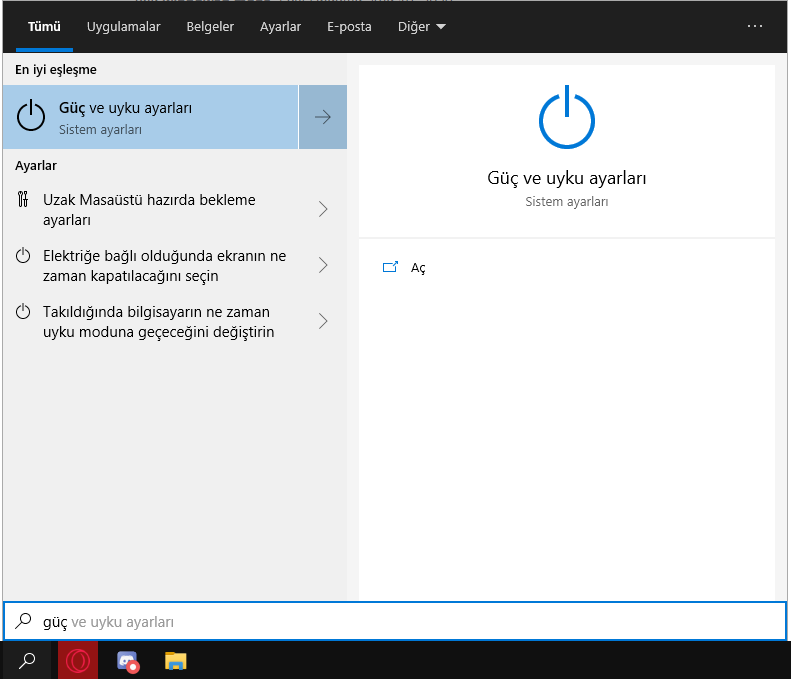Click the taskbar search button
Viewport: 791px width, 679px height.
[27, 660]
